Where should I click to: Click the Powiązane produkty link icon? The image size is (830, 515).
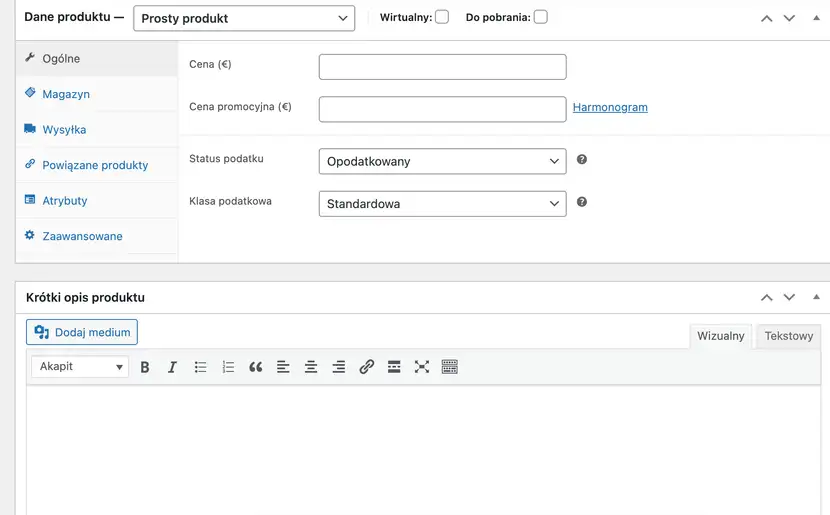[x=30, y=164]
